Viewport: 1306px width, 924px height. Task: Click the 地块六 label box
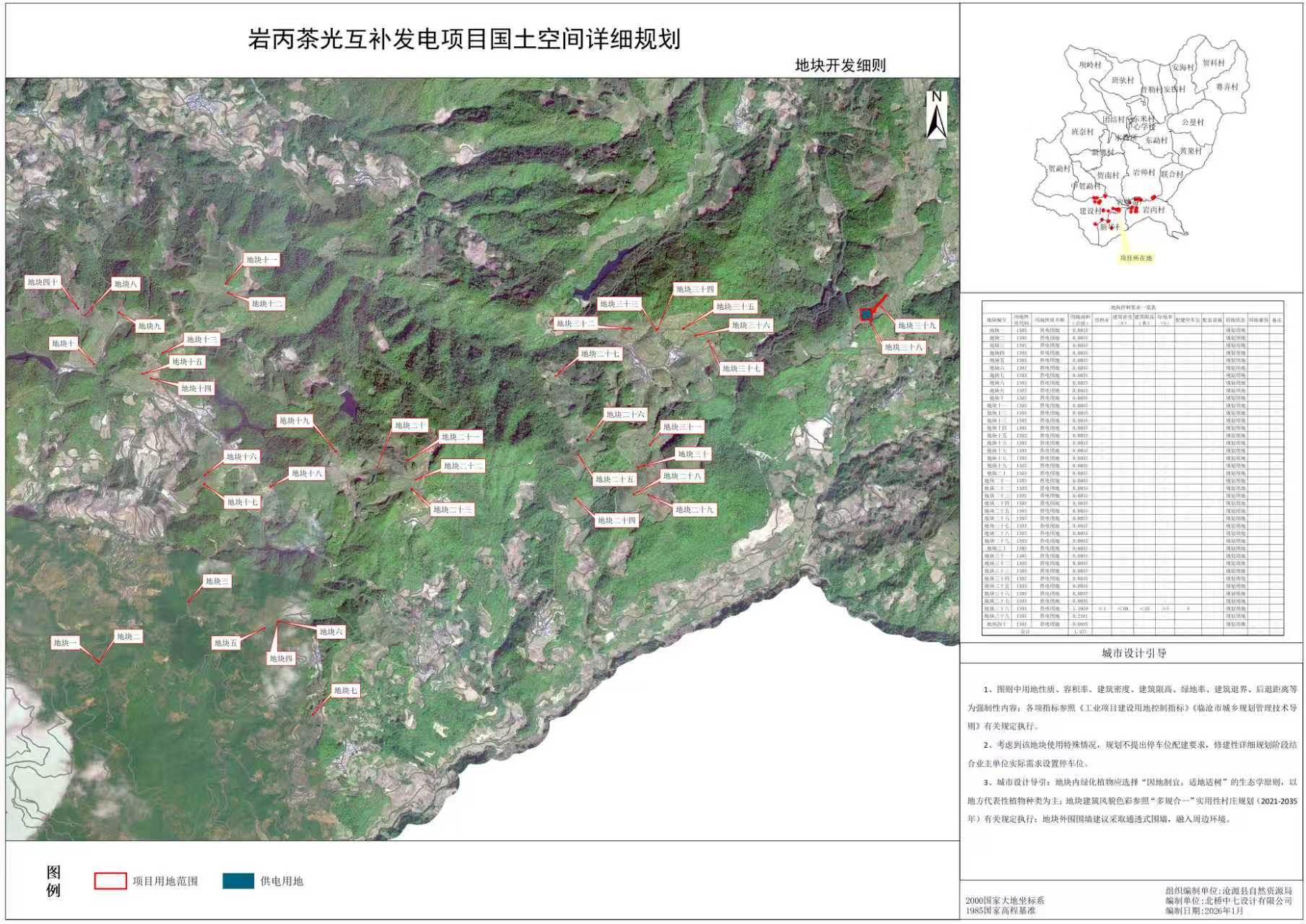[331, 632]
